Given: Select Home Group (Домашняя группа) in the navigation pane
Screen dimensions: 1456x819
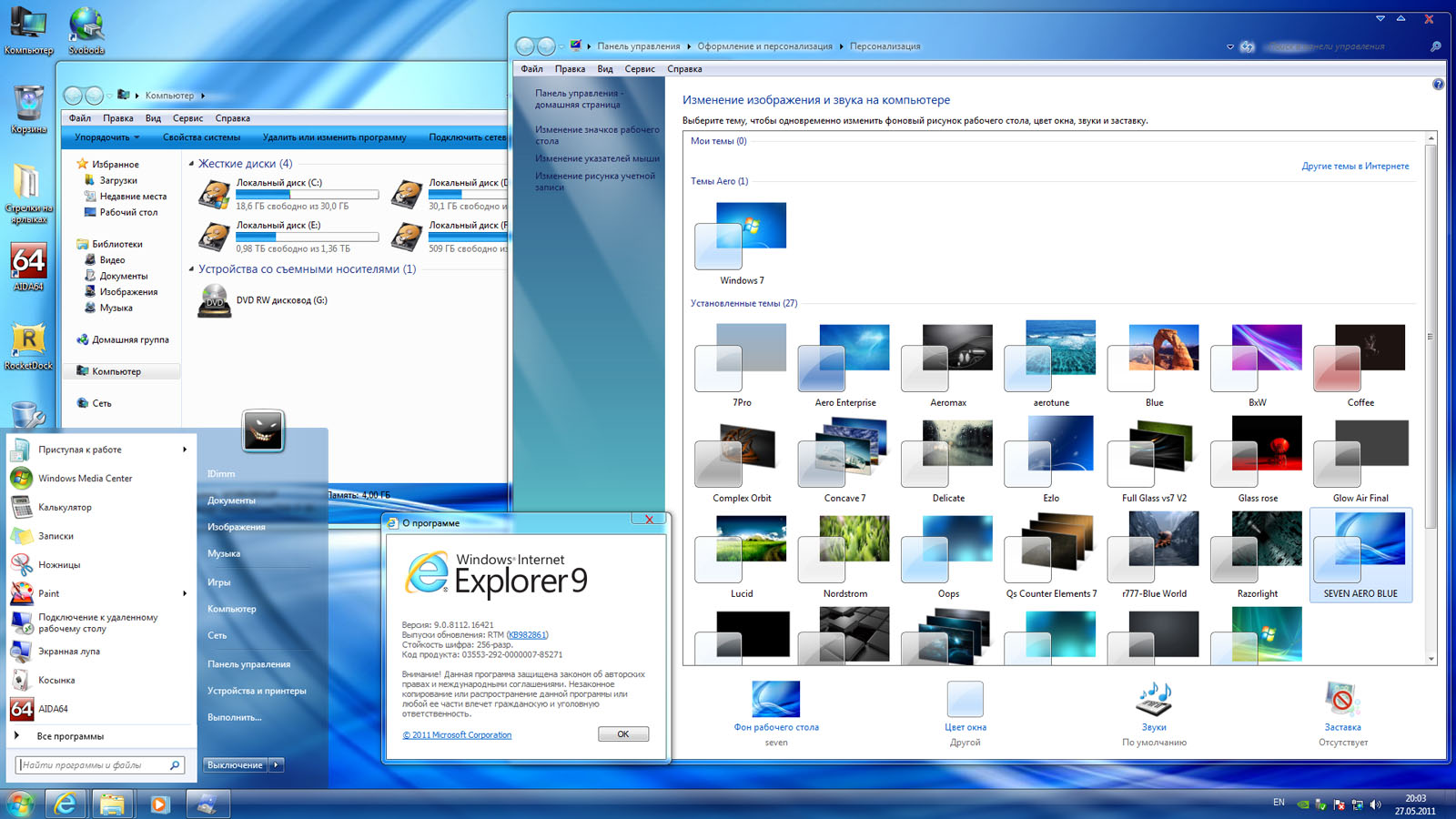Looking at the screenshot, I should click(130, 339).
